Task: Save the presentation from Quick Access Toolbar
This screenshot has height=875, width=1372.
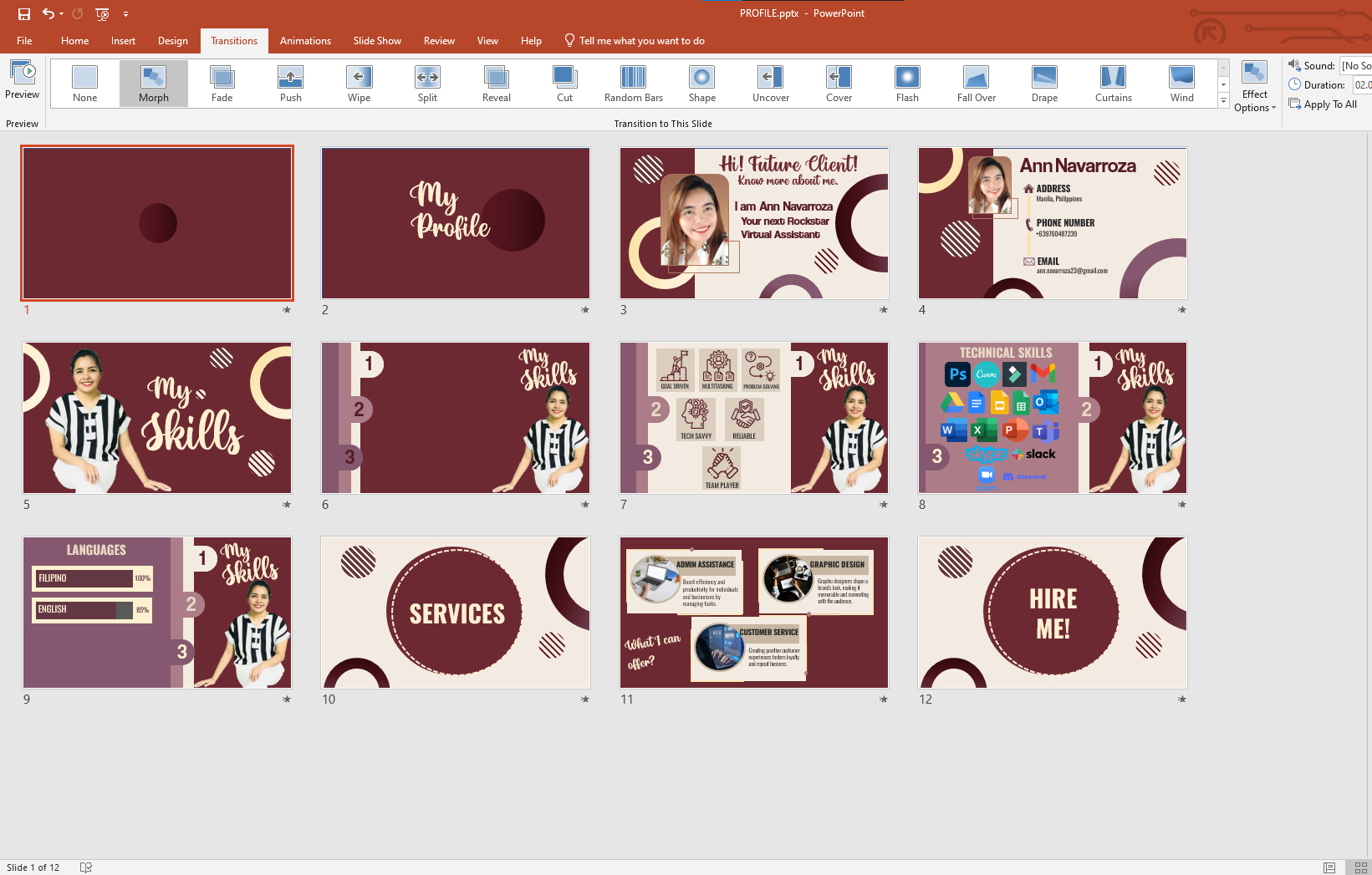Action: pyautogui.click(x=24, y=13)
